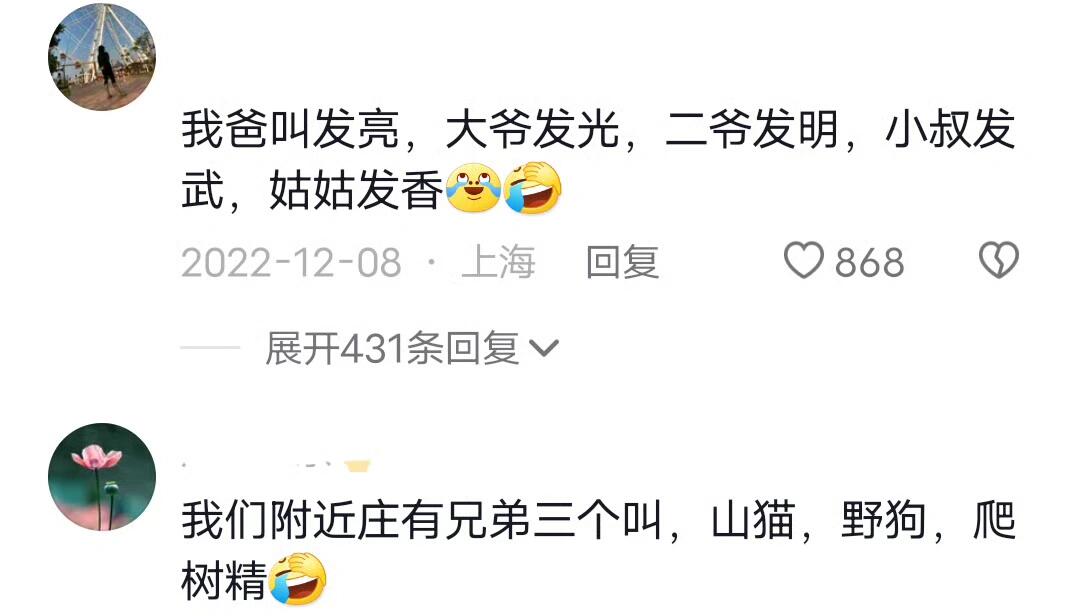Expand the 展开431条回复 replies

click(x=412, y=348)
